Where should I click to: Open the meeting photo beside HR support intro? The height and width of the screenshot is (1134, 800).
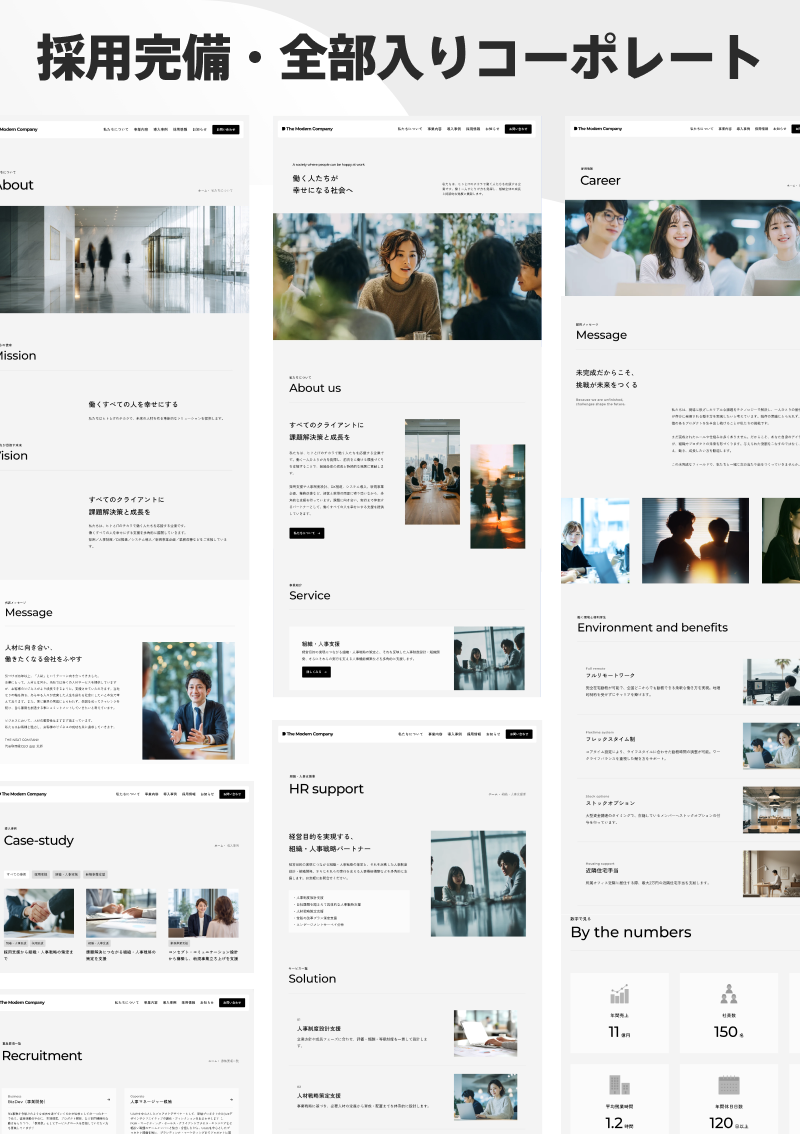pos(478,884)
